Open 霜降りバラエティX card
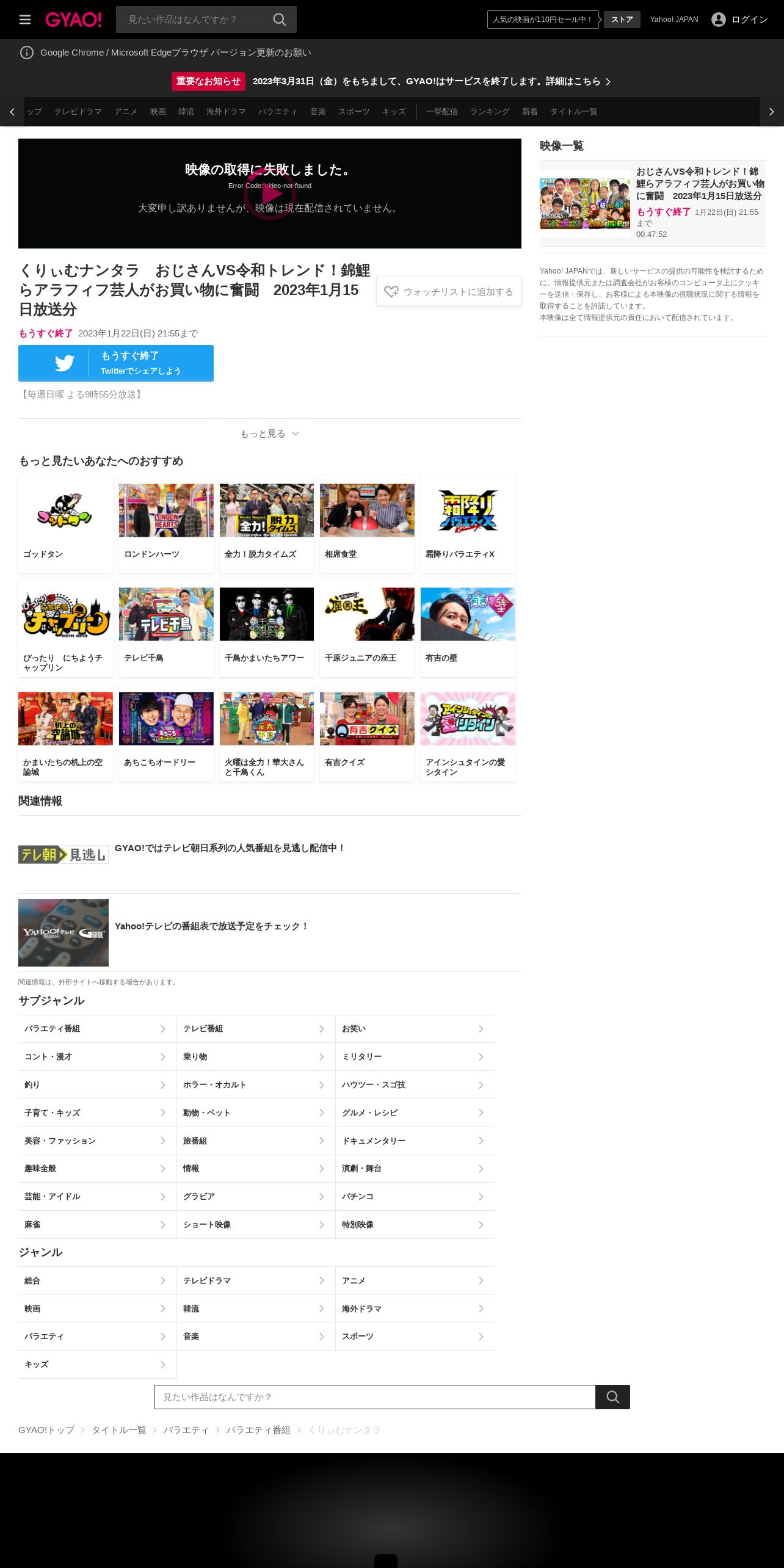Image resolution: width=784 pixels, height=1568 pixels. pos(468,524)
